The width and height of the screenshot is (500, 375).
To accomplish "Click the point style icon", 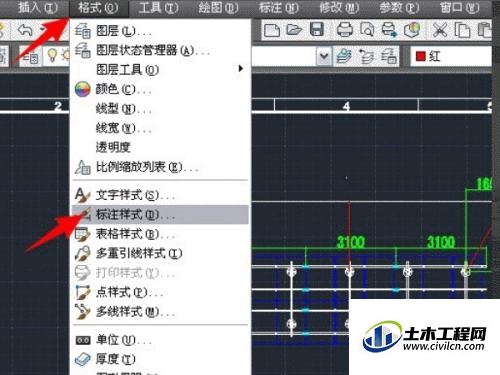I will [82, 292].
